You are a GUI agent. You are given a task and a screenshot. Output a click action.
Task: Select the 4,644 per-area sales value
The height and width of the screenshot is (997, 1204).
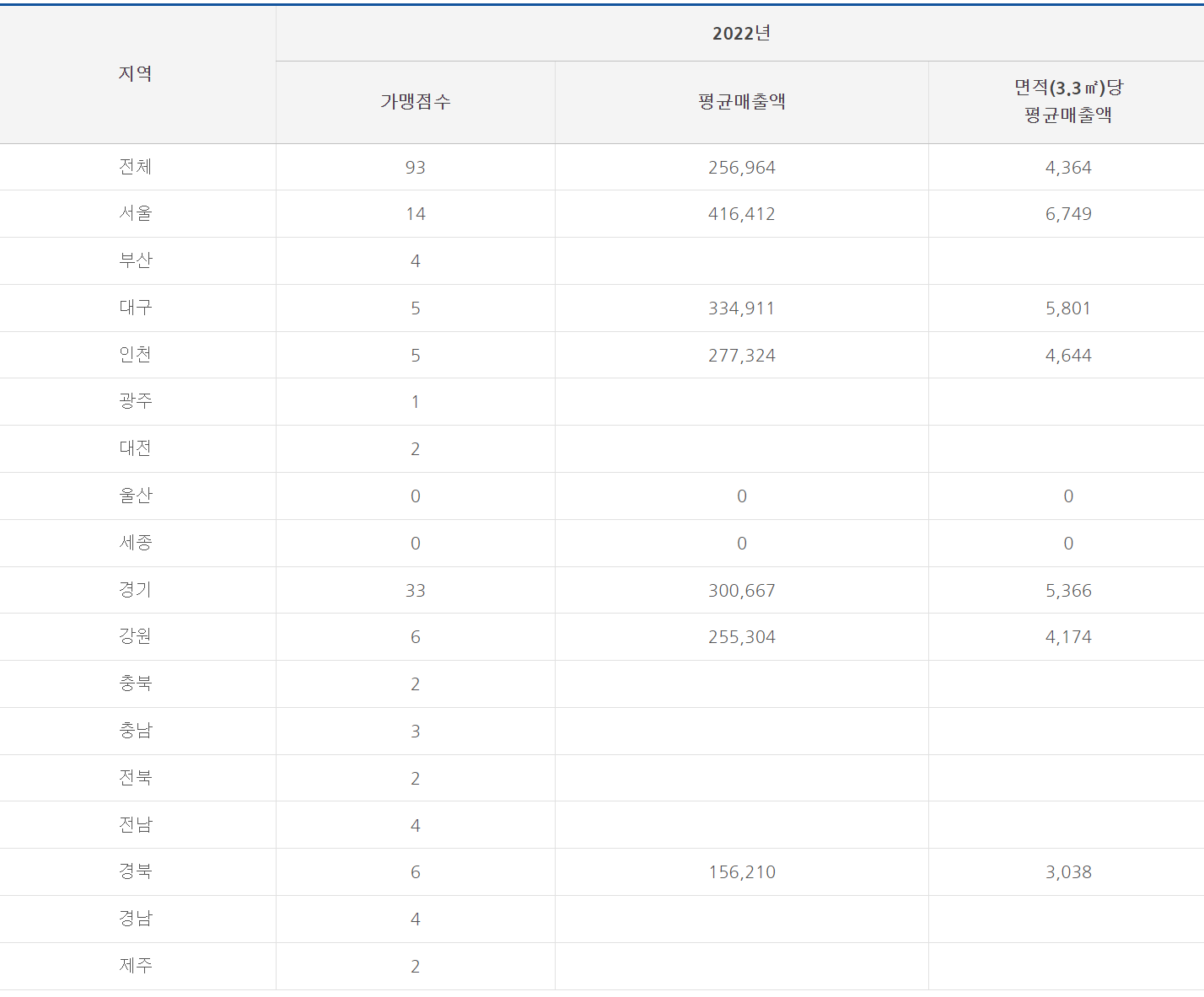(1068, 356)
